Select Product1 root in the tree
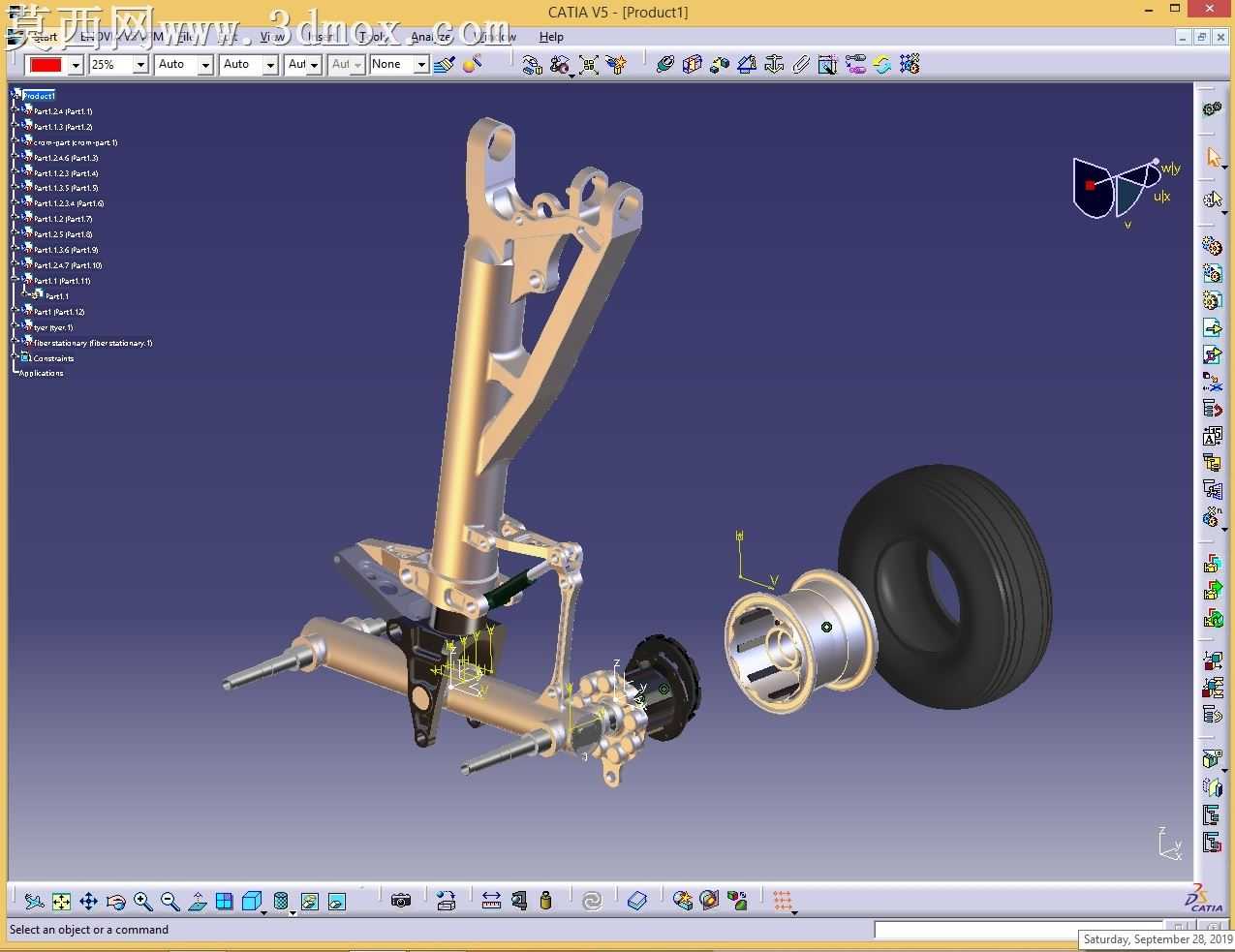The width and height of the screenshot is (1235, 952). click(39, 96)
